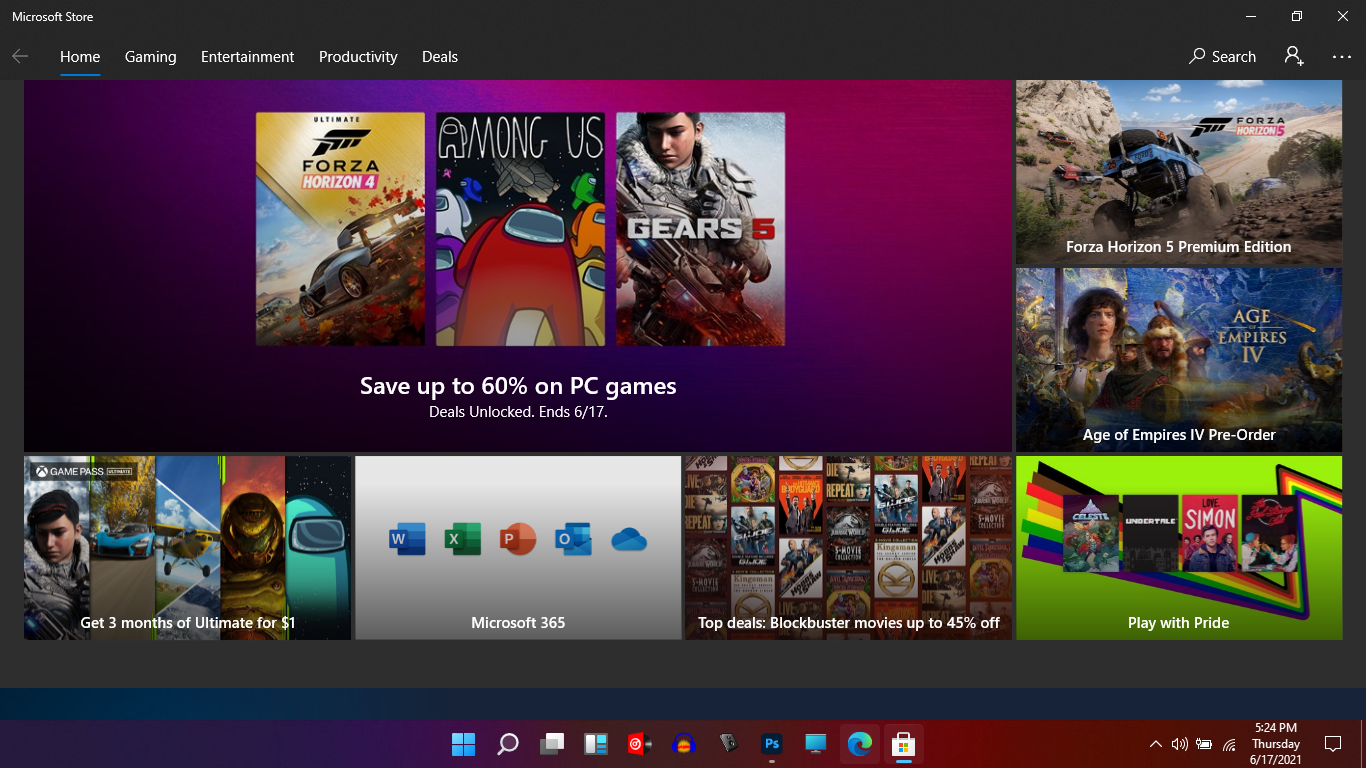The height and width of the screenshot is (768, 1366).
Task: Open the headphones app taskbar icon
Action: click(684, 744)
